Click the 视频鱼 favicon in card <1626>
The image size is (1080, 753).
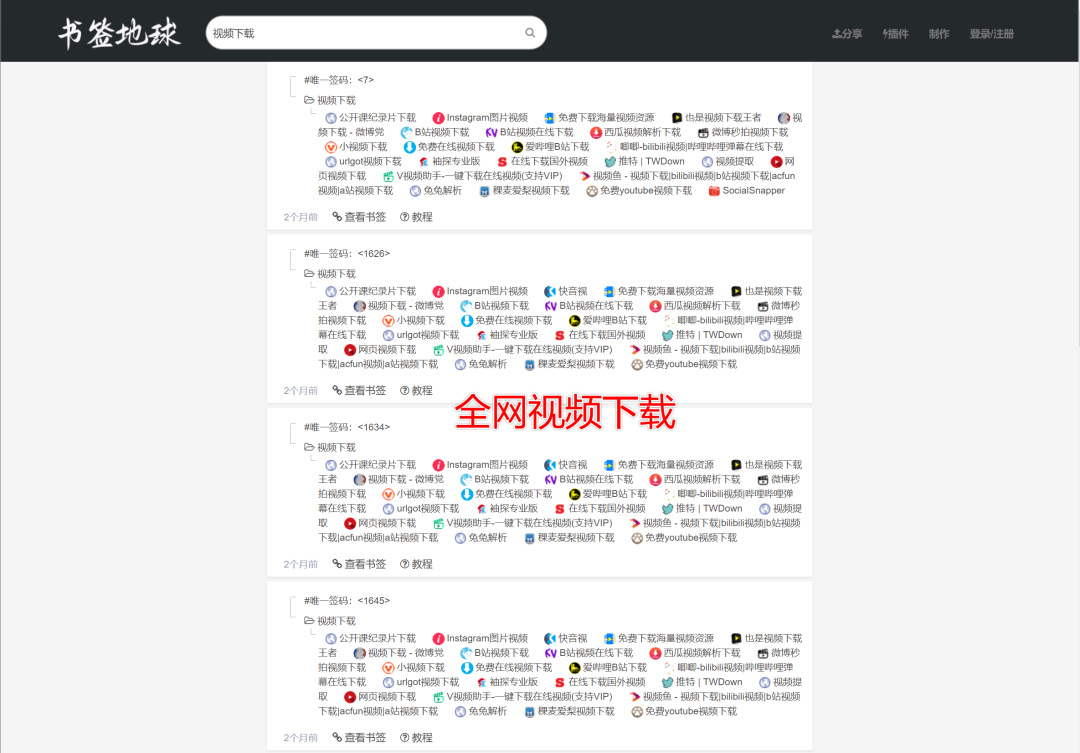pos(634,350)
